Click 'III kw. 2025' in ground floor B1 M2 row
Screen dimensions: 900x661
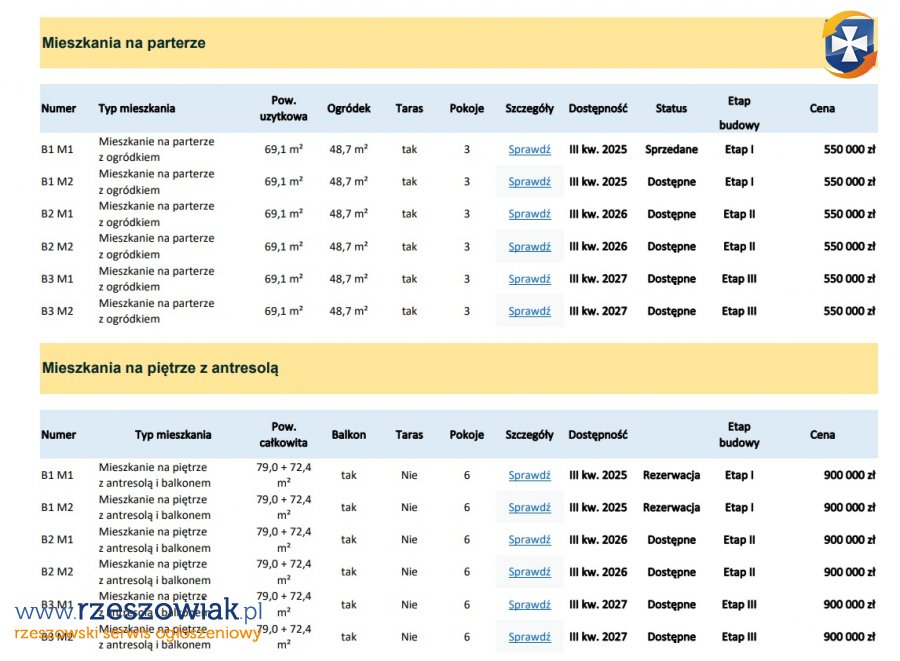pos(598,182)
